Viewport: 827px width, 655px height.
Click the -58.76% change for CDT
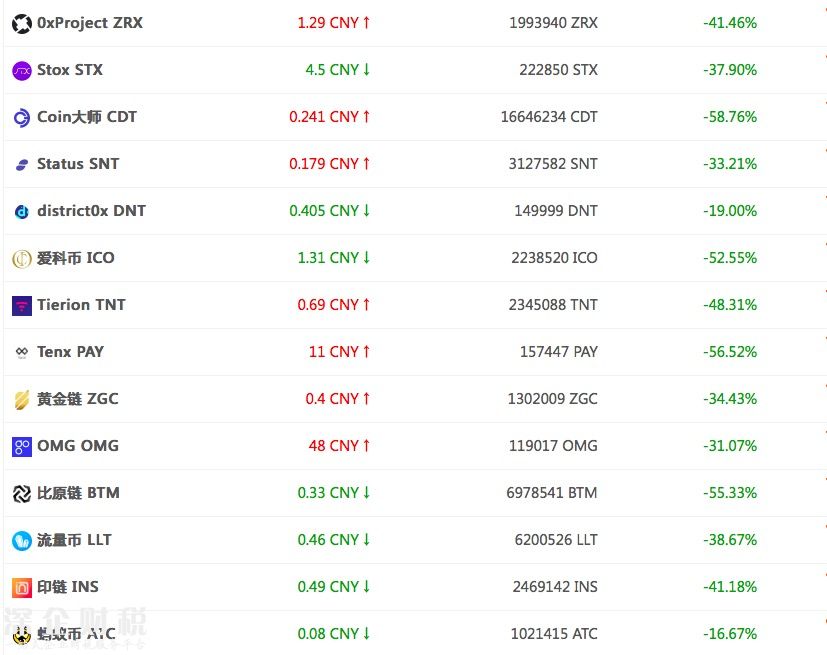[730, 117]
